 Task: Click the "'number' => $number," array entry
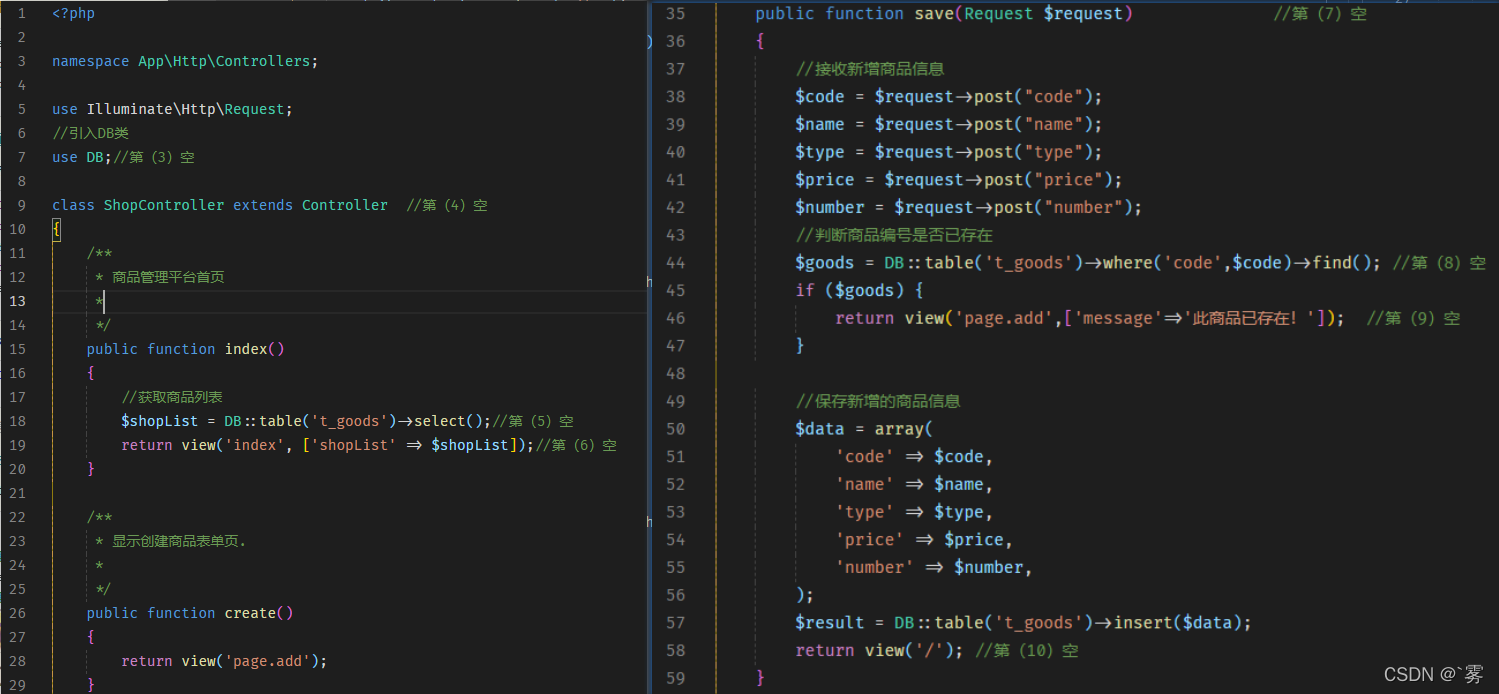[934, 567]
